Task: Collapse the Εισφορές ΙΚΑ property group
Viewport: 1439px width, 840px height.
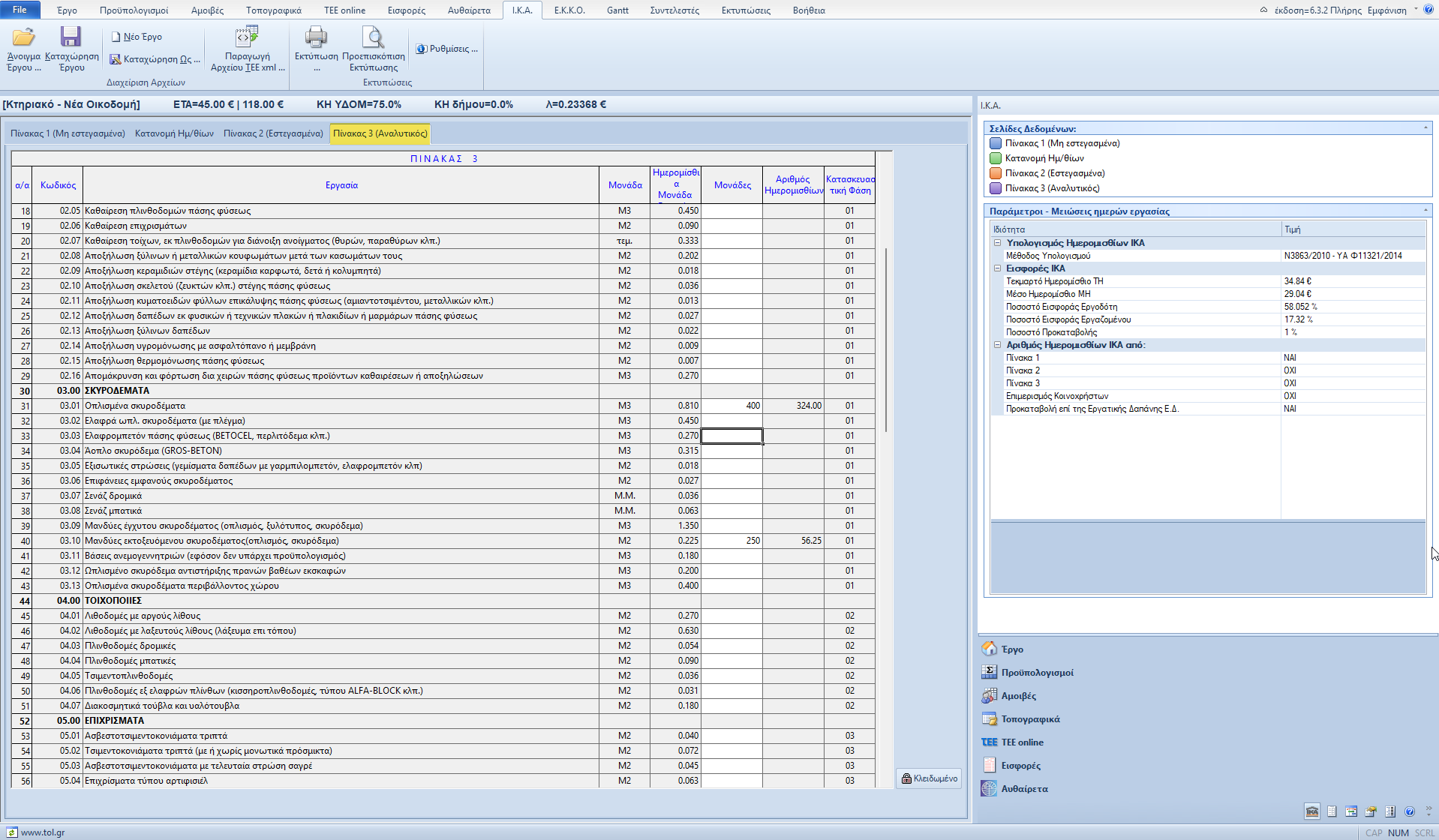Action: click(998, 268)
